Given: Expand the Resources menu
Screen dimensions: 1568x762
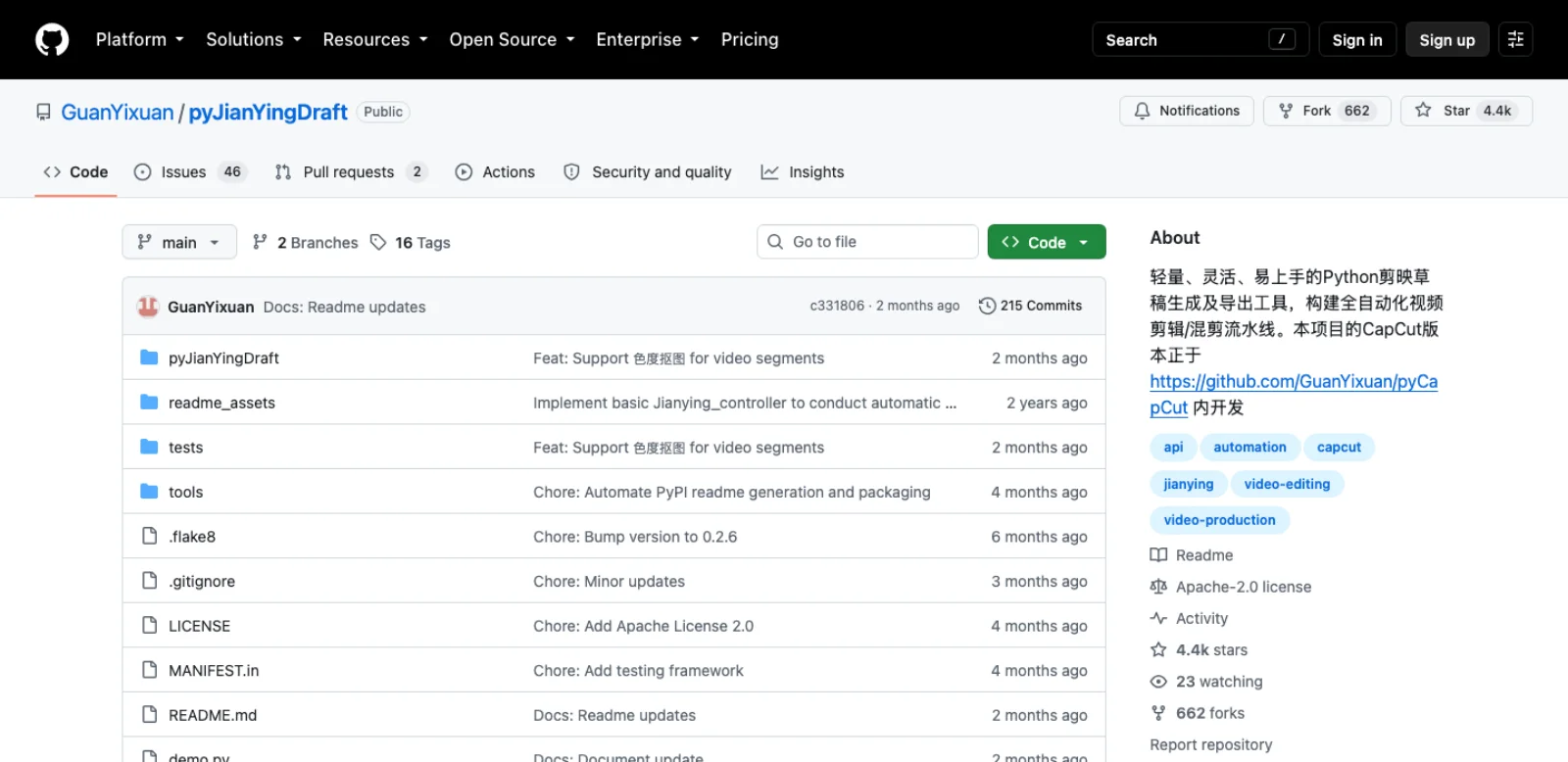Looking at the screenshot, I should (375, 40).
